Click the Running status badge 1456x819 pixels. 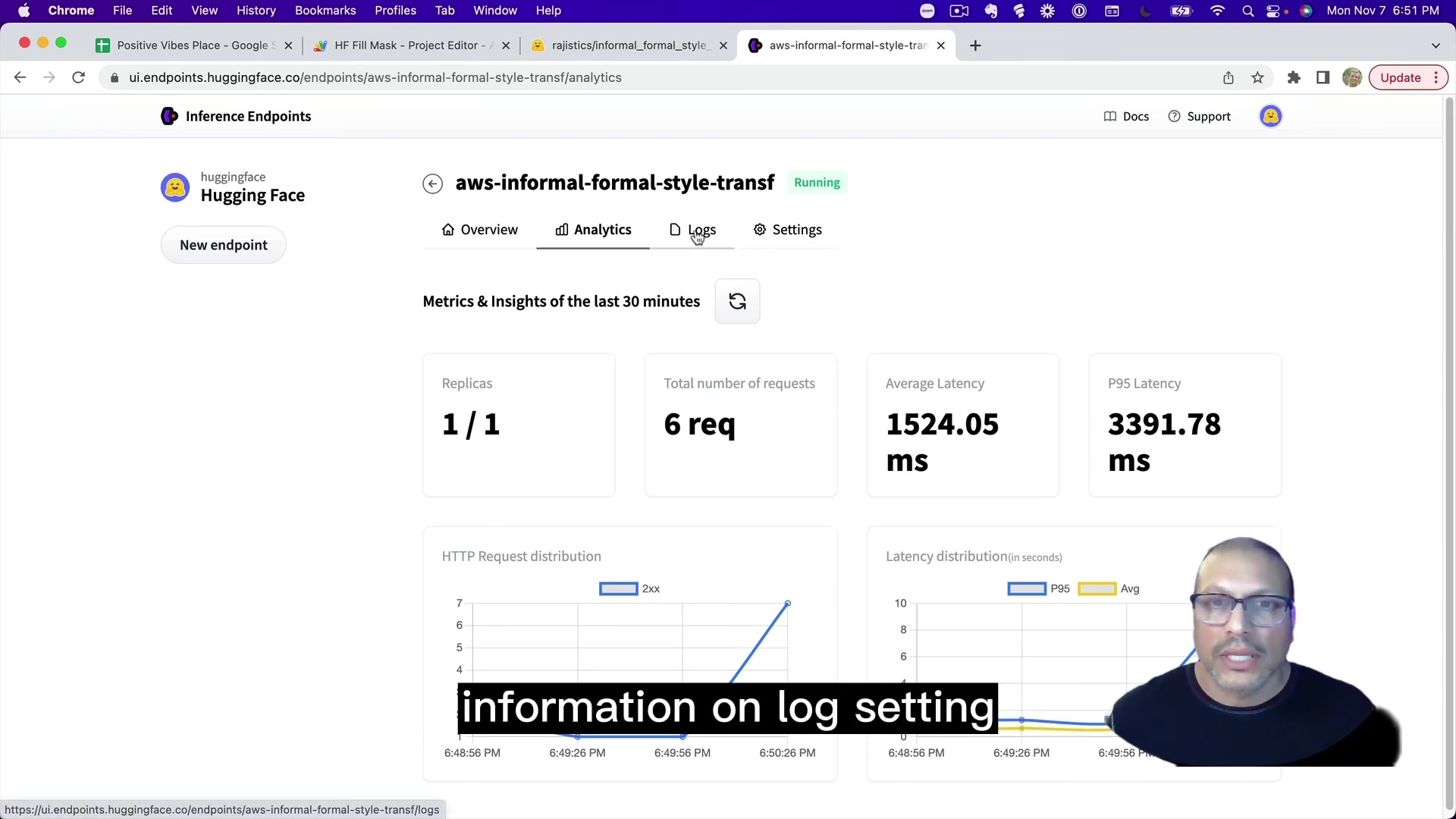817,183
